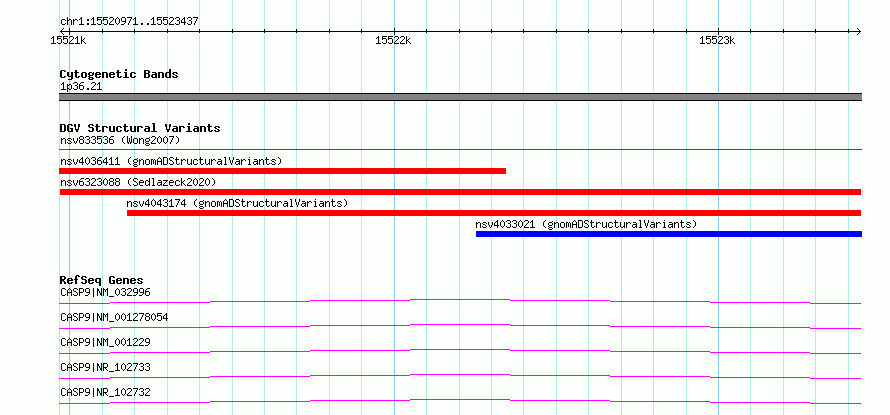Screen dimensions: 890x415
Task: Select the blue nsv4033021 variant bar
Action: [x=669, y=234]
